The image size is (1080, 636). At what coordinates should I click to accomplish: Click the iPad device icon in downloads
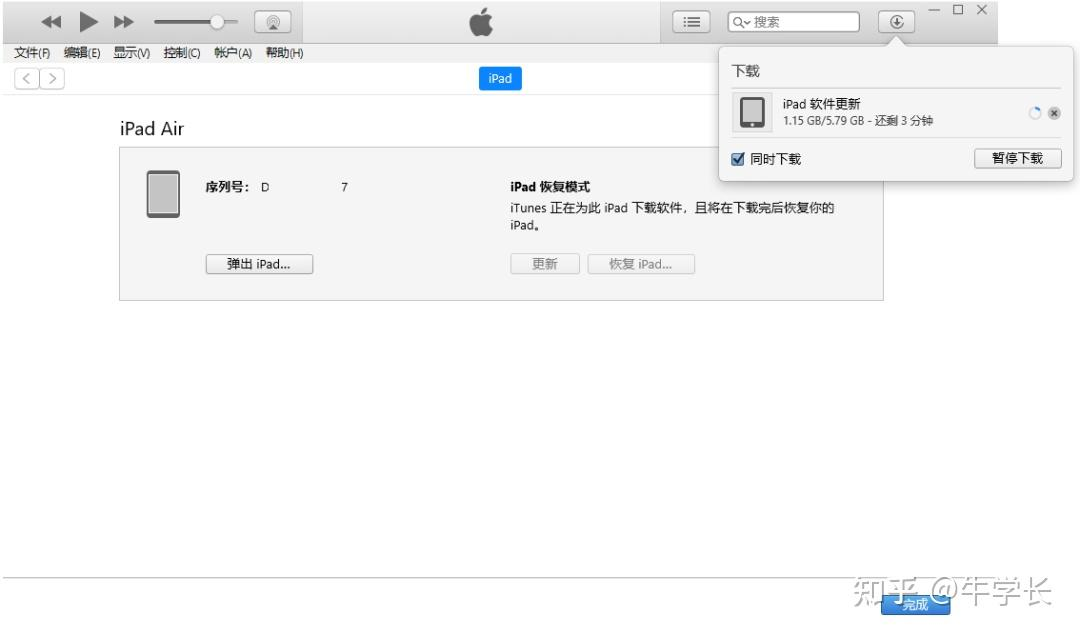[x=752, y=112]
